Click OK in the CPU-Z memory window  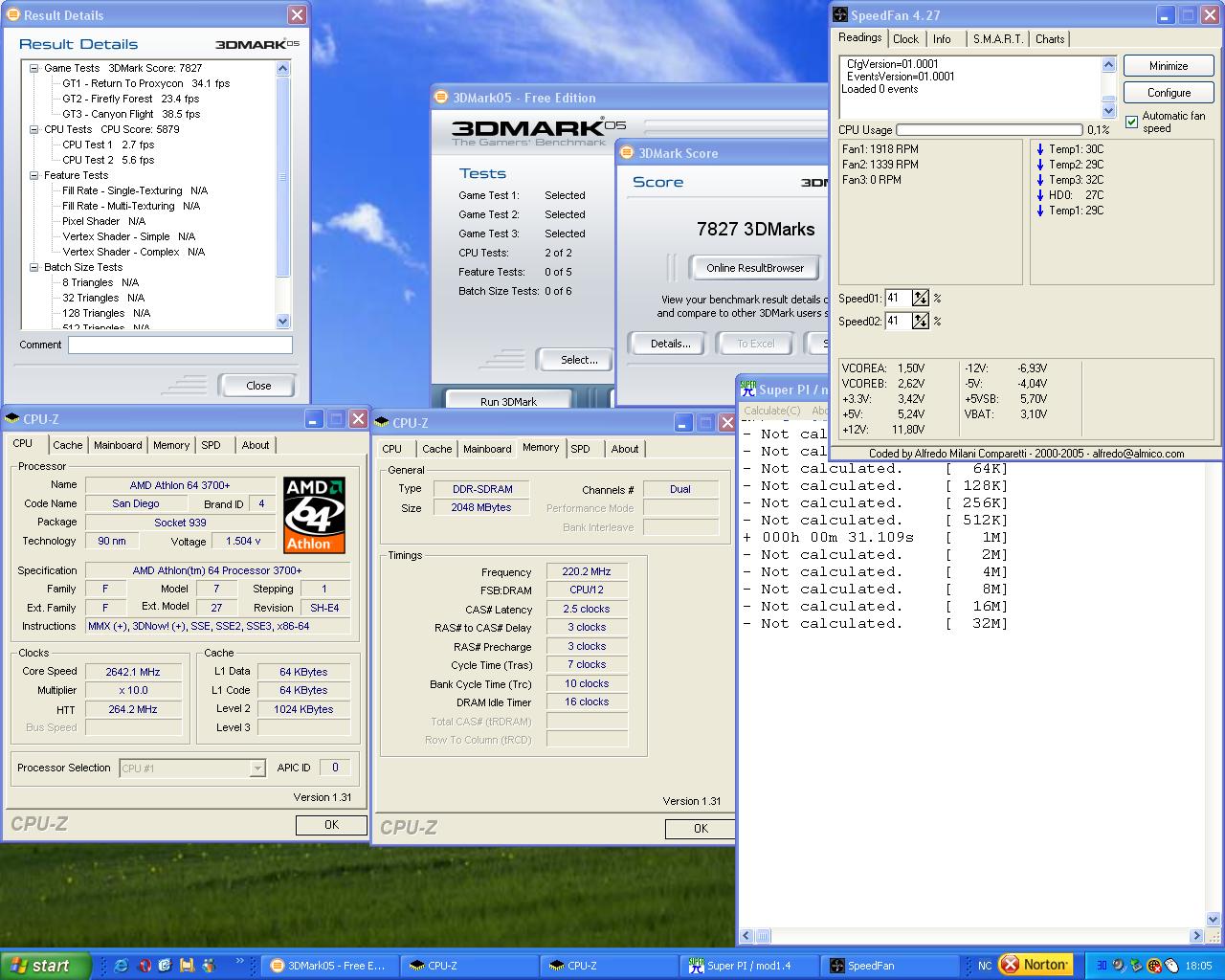[701, 829]
